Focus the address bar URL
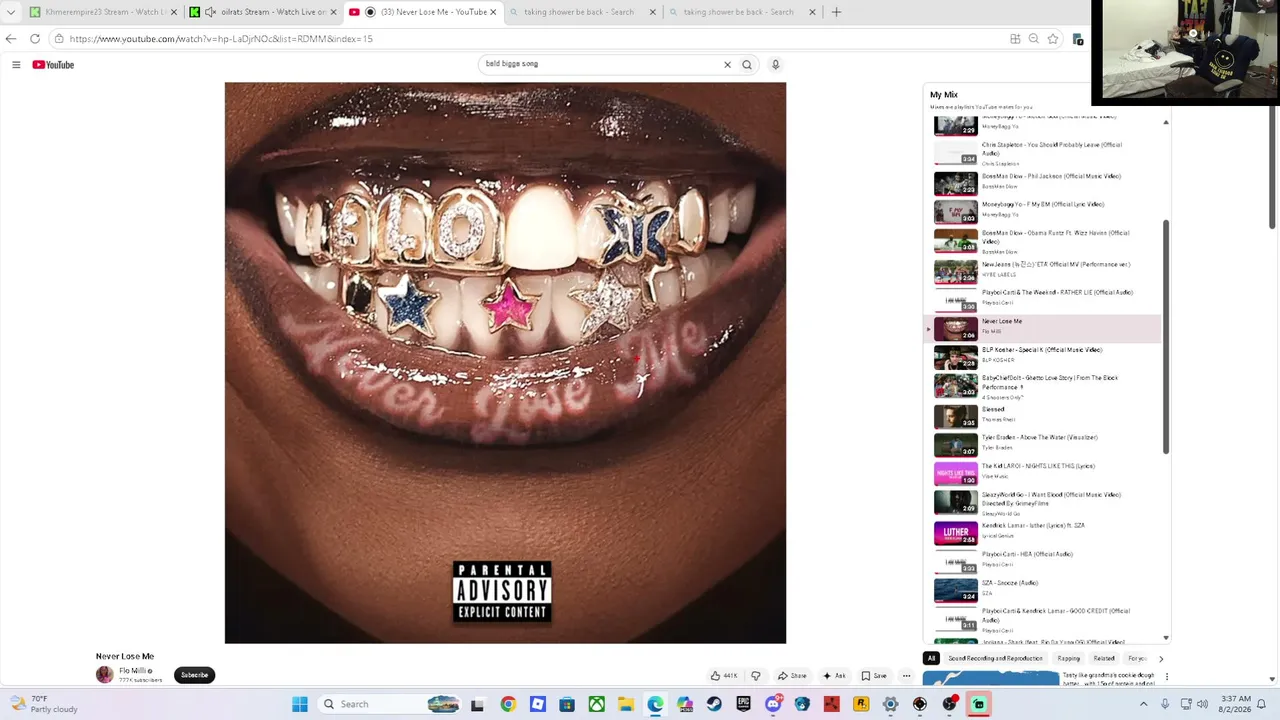Viewport: 1280px width, 720px height. pyautogui.click(x=221, y=39)
